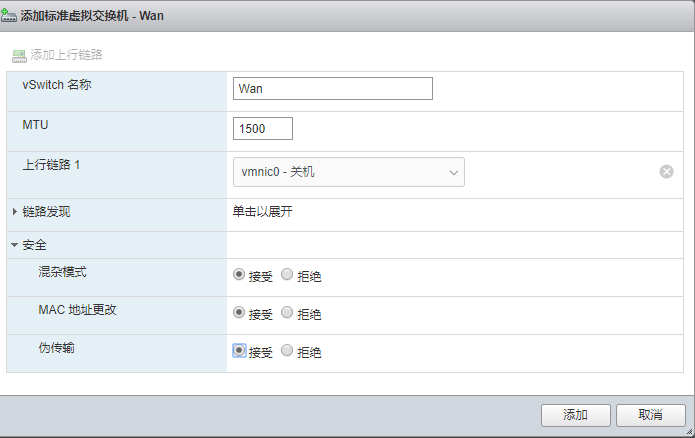Select 拒绝 for 伪传输
Screen dimensions: 695x438
click(287, 350)
